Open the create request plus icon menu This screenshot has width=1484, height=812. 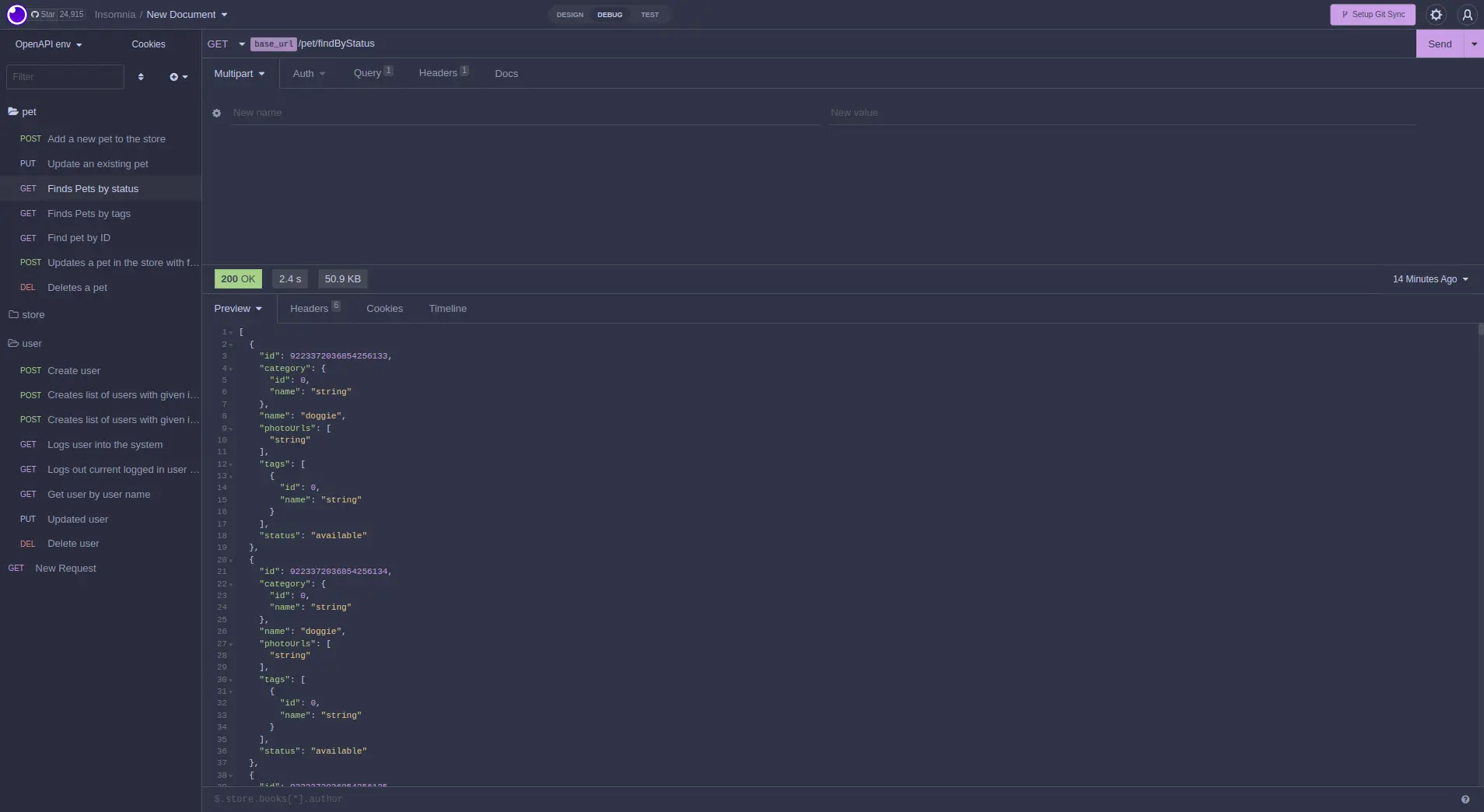[178, 77]
